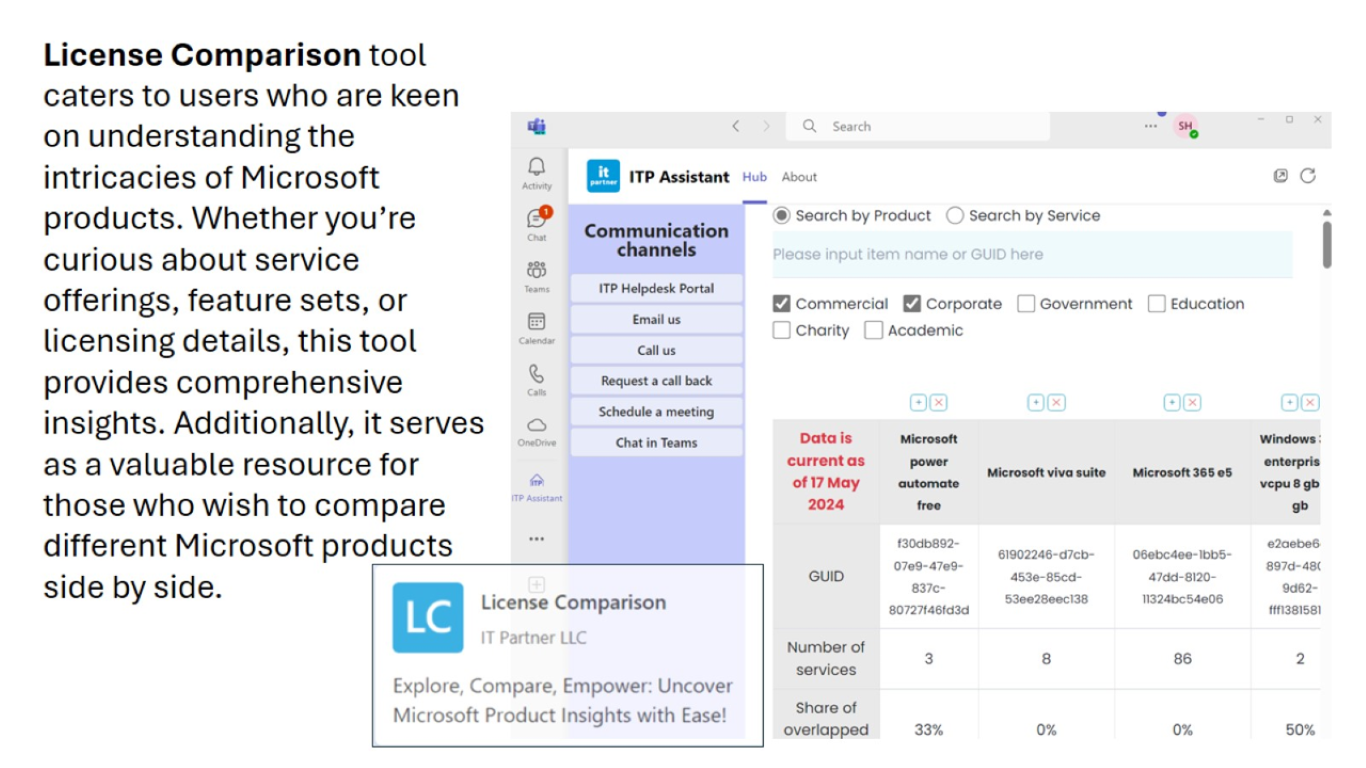Check the Academic checkbox
The height and width of the screenshot is (768, 1366).
tap(874, 330)
